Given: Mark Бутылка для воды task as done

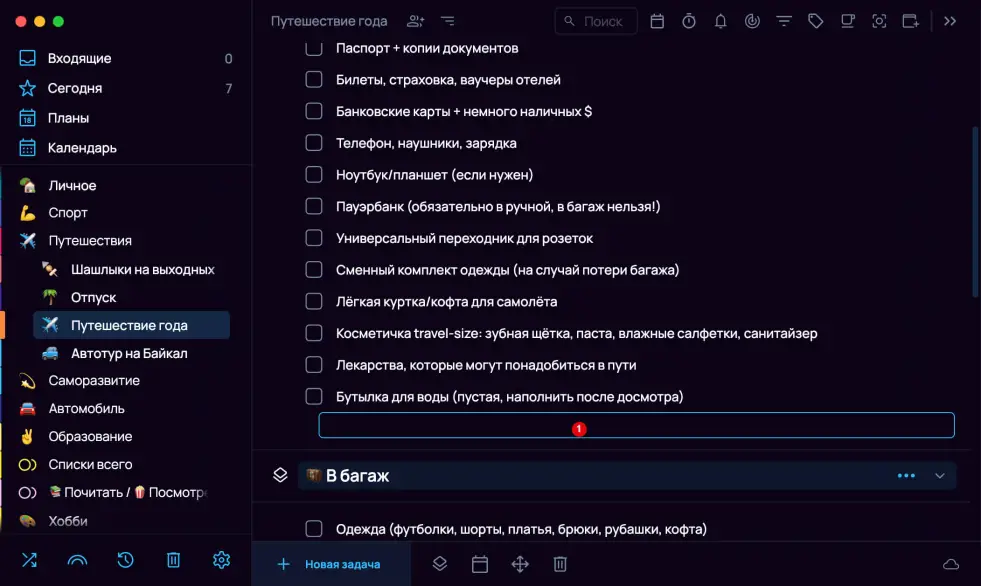Looking at the screenshot, I should [x=314, y=397].
